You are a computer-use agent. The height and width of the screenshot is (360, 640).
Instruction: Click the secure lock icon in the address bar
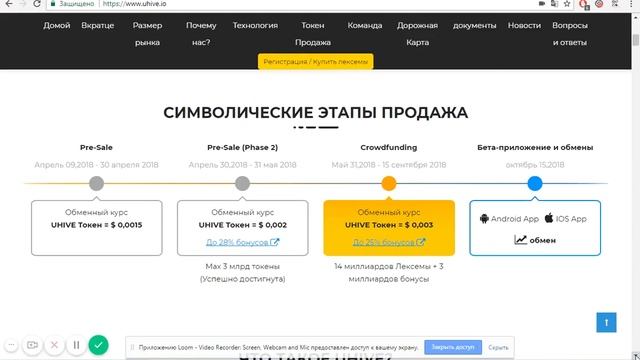pos(53,4)
